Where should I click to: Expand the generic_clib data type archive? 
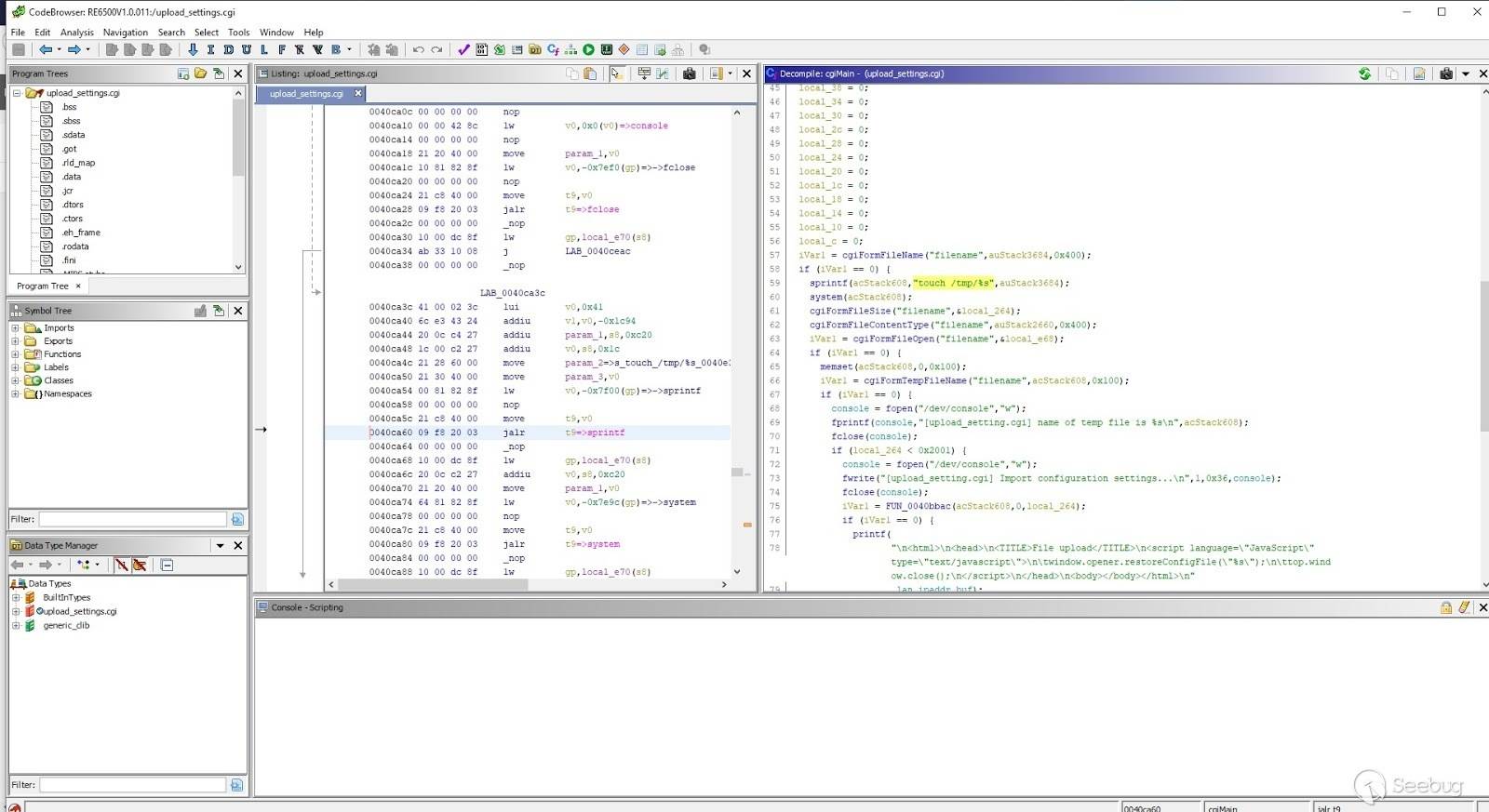pyautogui.click(x=16, y=626)
